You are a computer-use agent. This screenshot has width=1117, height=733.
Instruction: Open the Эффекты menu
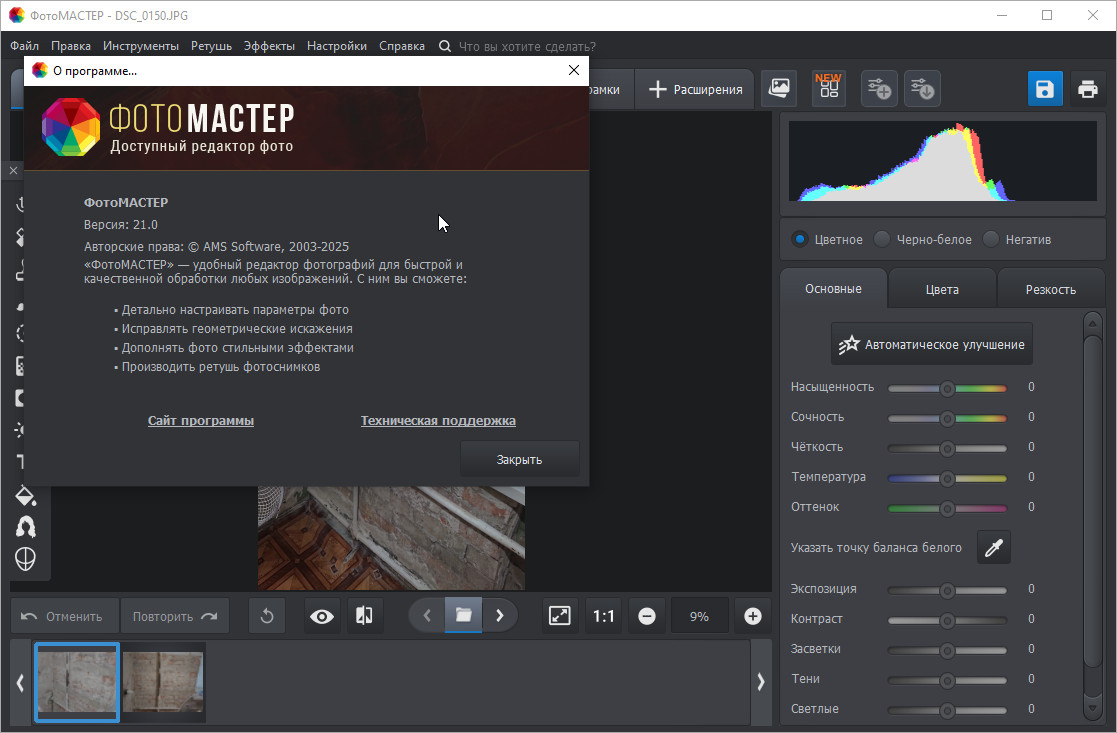pos(269,46)
